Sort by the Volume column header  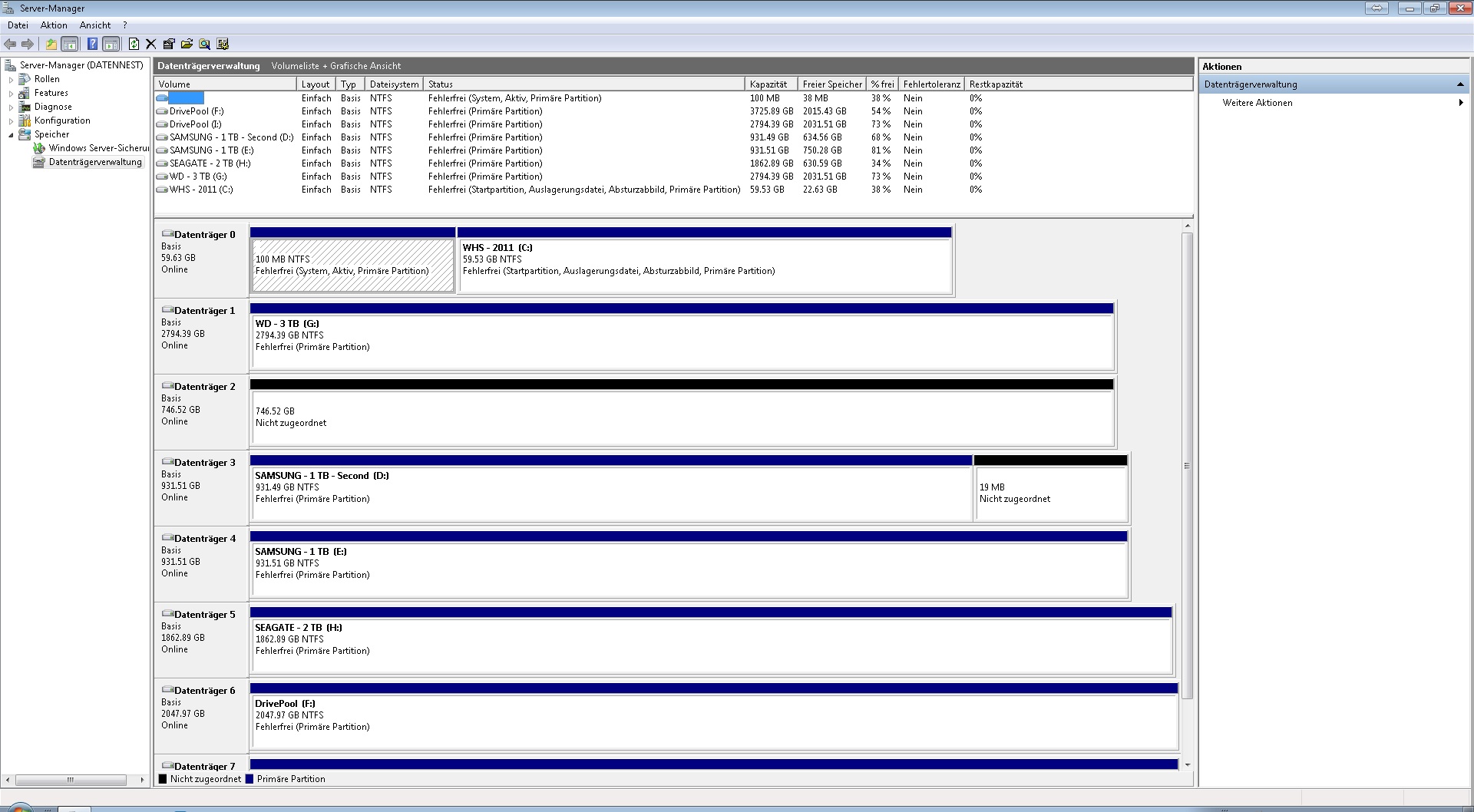point(226,84)
